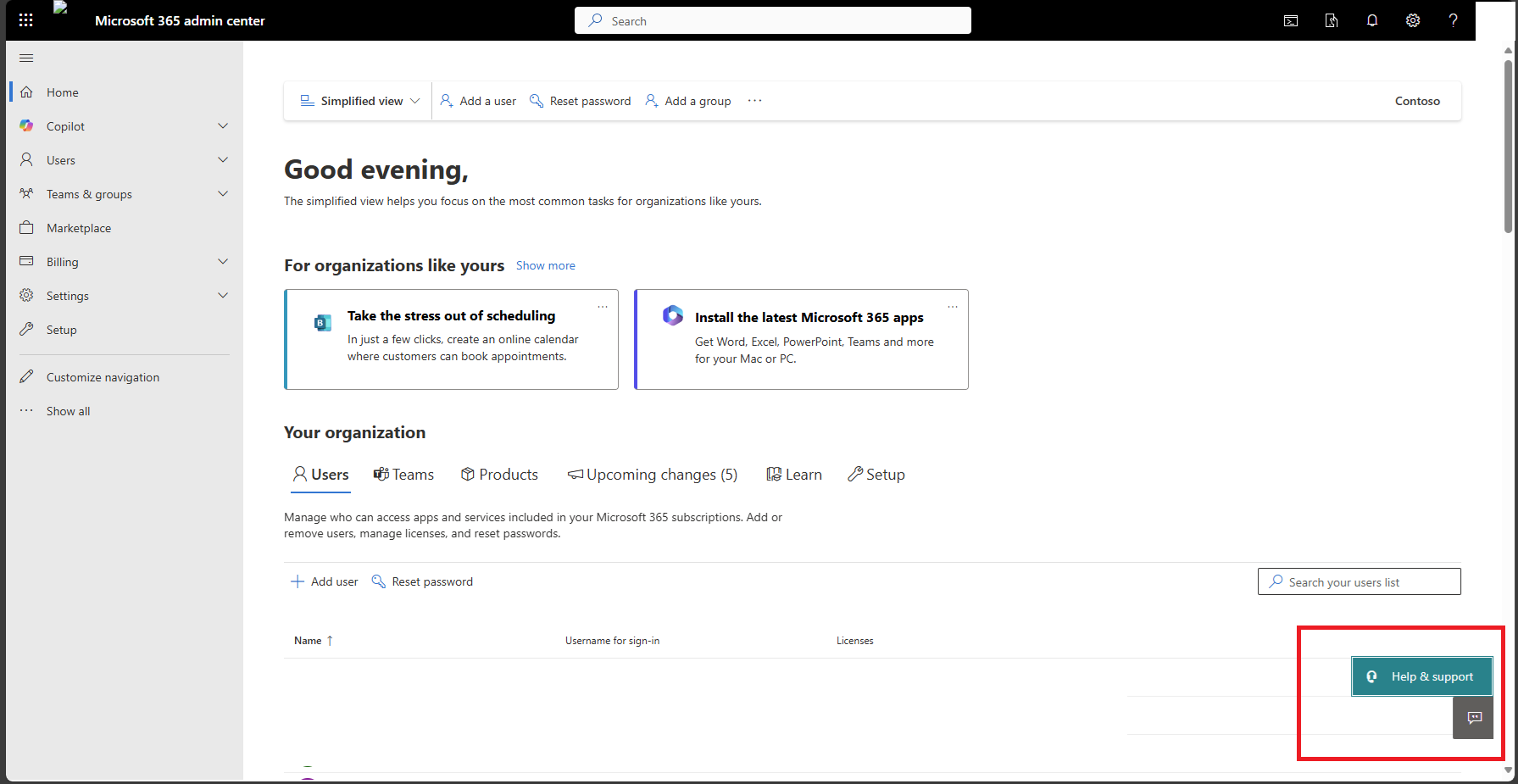The width and height of the screenshot is (1518, 784).
Task: Click Add user above the users table
Action: click(325, 581)
